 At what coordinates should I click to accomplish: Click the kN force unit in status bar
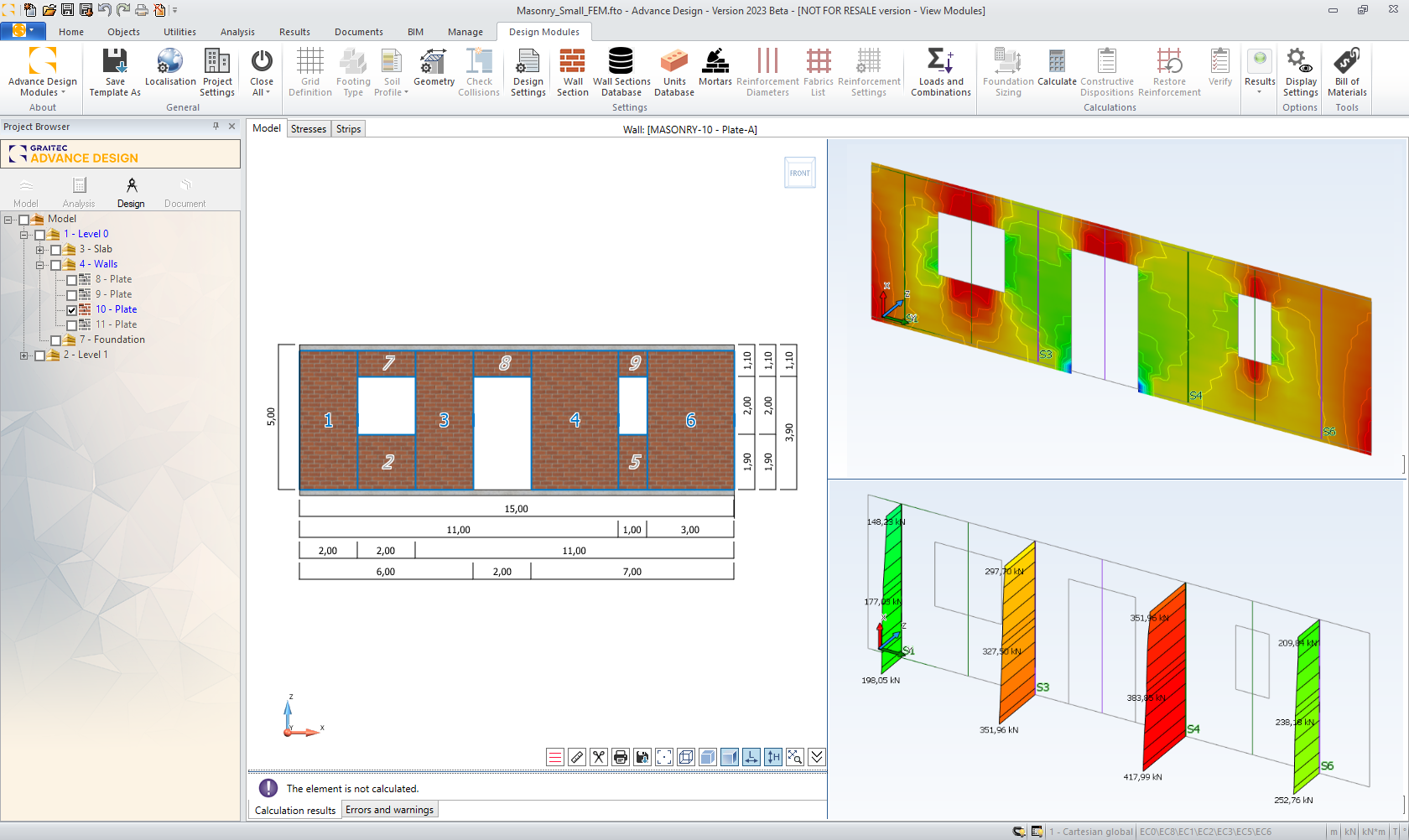pyautogui.click(x=1349, y=832)
